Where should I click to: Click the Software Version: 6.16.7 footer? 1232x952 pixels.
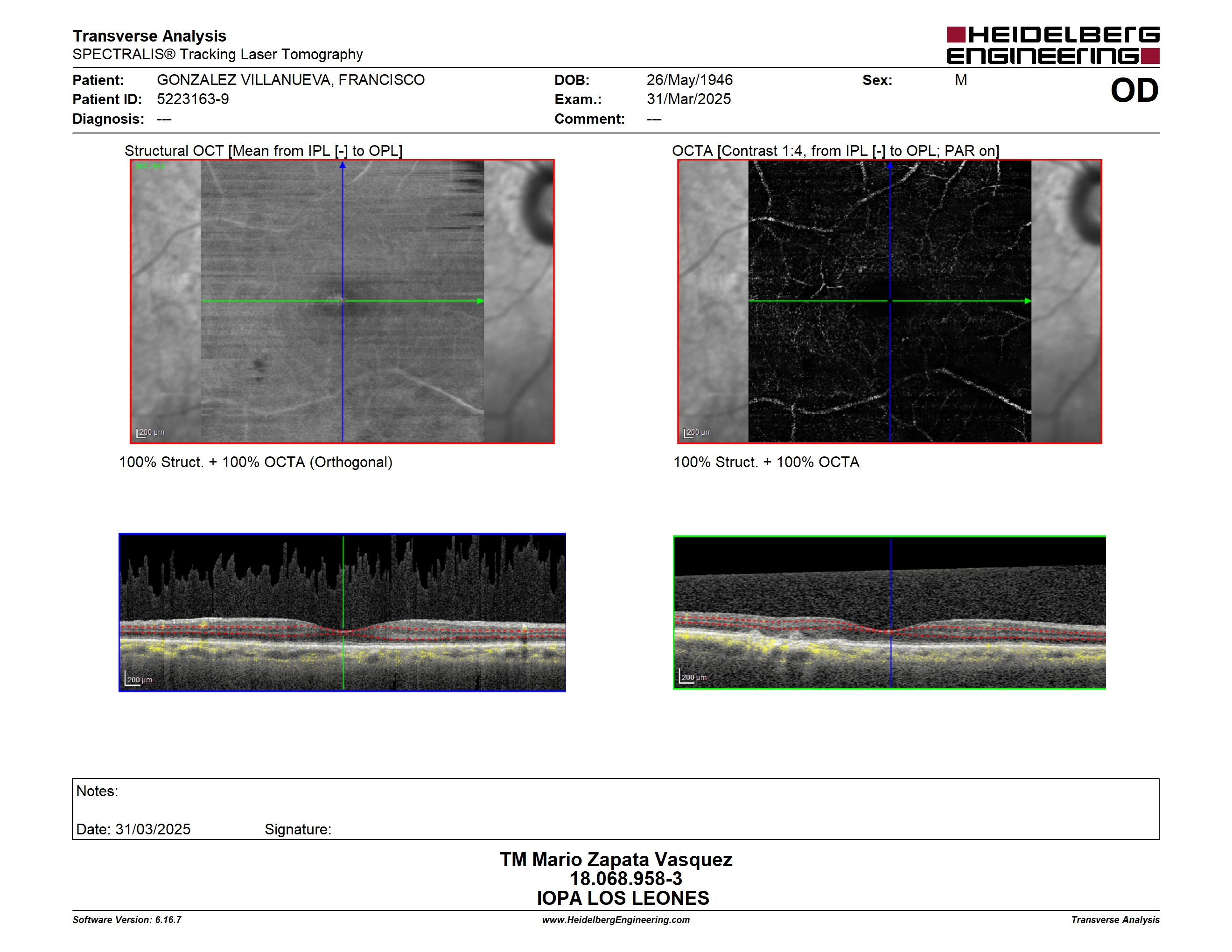(x=127, y=920)
